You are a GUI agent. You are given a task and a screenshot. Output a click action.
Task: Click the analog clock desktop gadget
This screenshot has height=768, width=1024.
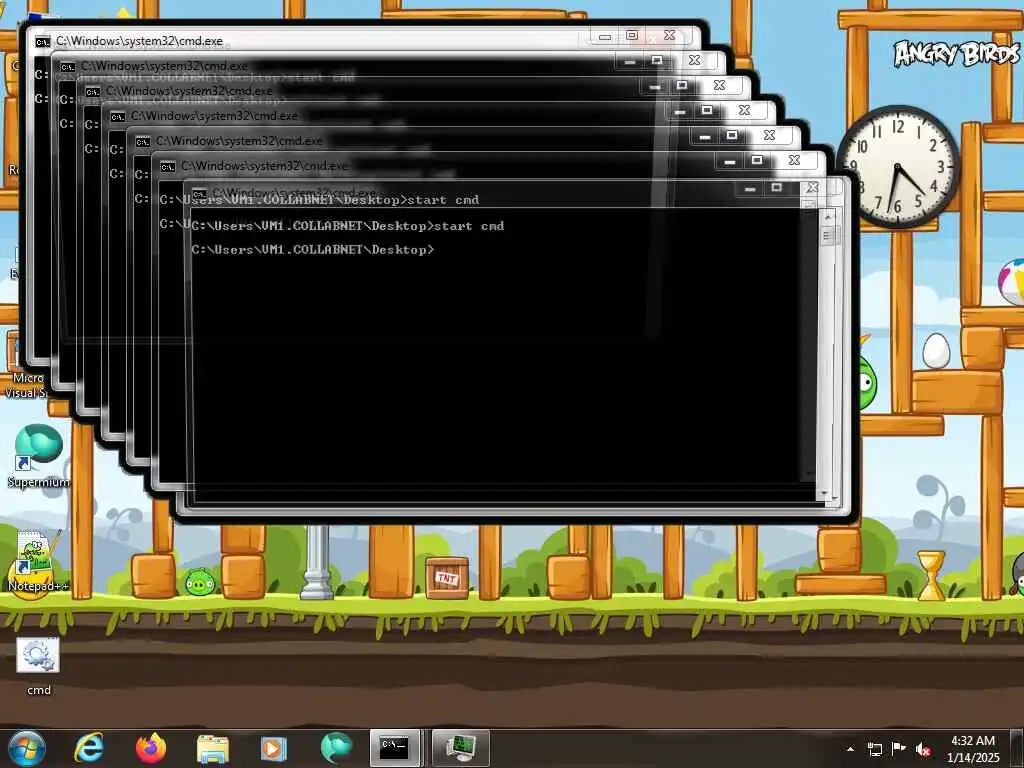[898, 167]
